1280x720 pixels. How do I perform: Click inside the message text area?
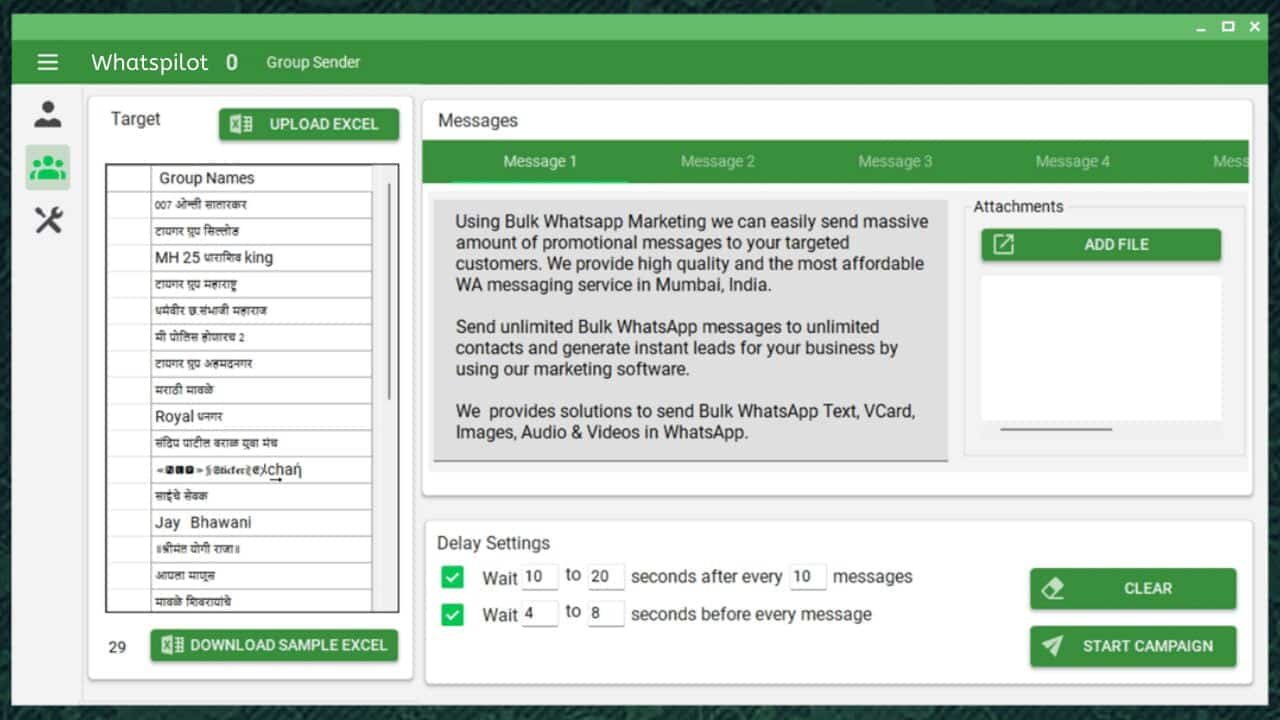click(x=690, y=328)
